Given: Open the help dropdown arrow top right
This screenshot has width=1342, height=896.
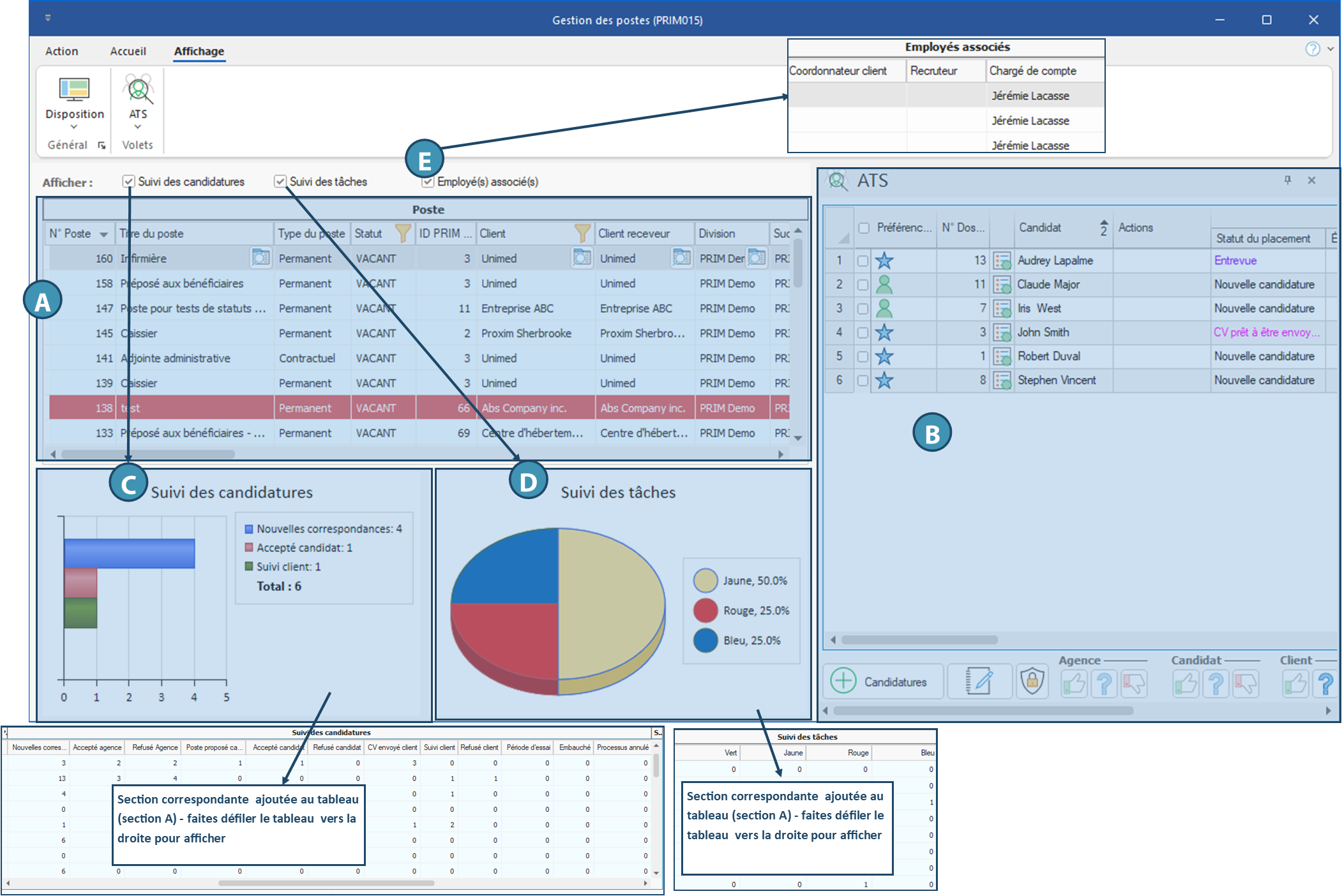Looking at the screenshot, I should tap(1331, 49).
